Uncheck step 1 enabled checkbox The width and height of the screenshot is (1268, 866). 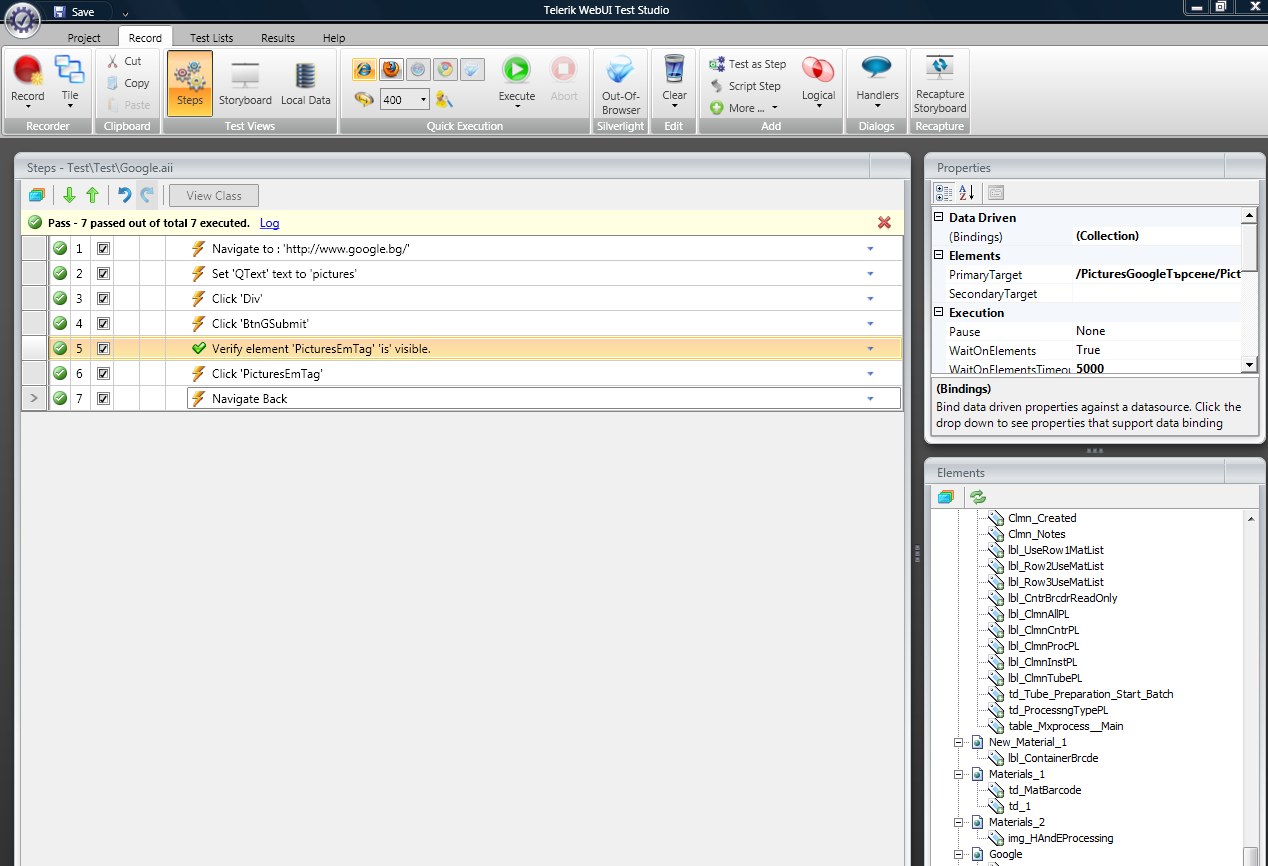pos(103,248)
